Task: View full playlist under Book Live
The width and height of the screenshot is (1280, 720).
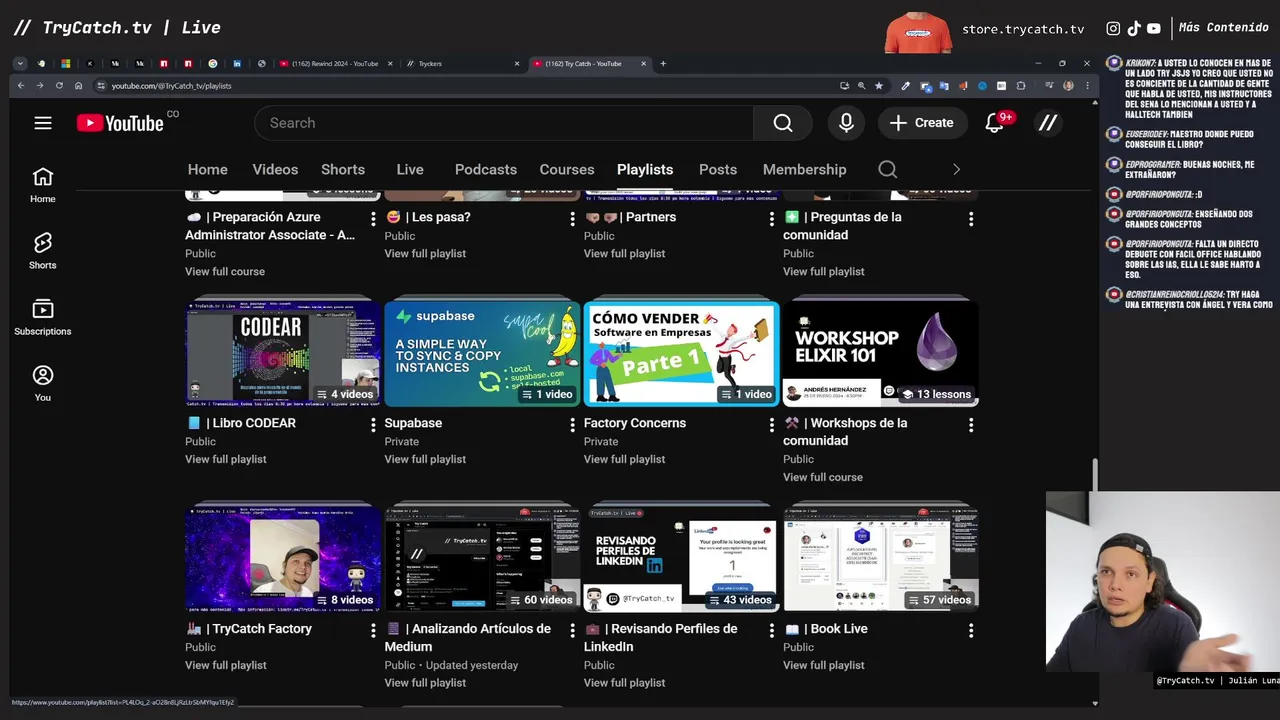Action: (823, 665)
